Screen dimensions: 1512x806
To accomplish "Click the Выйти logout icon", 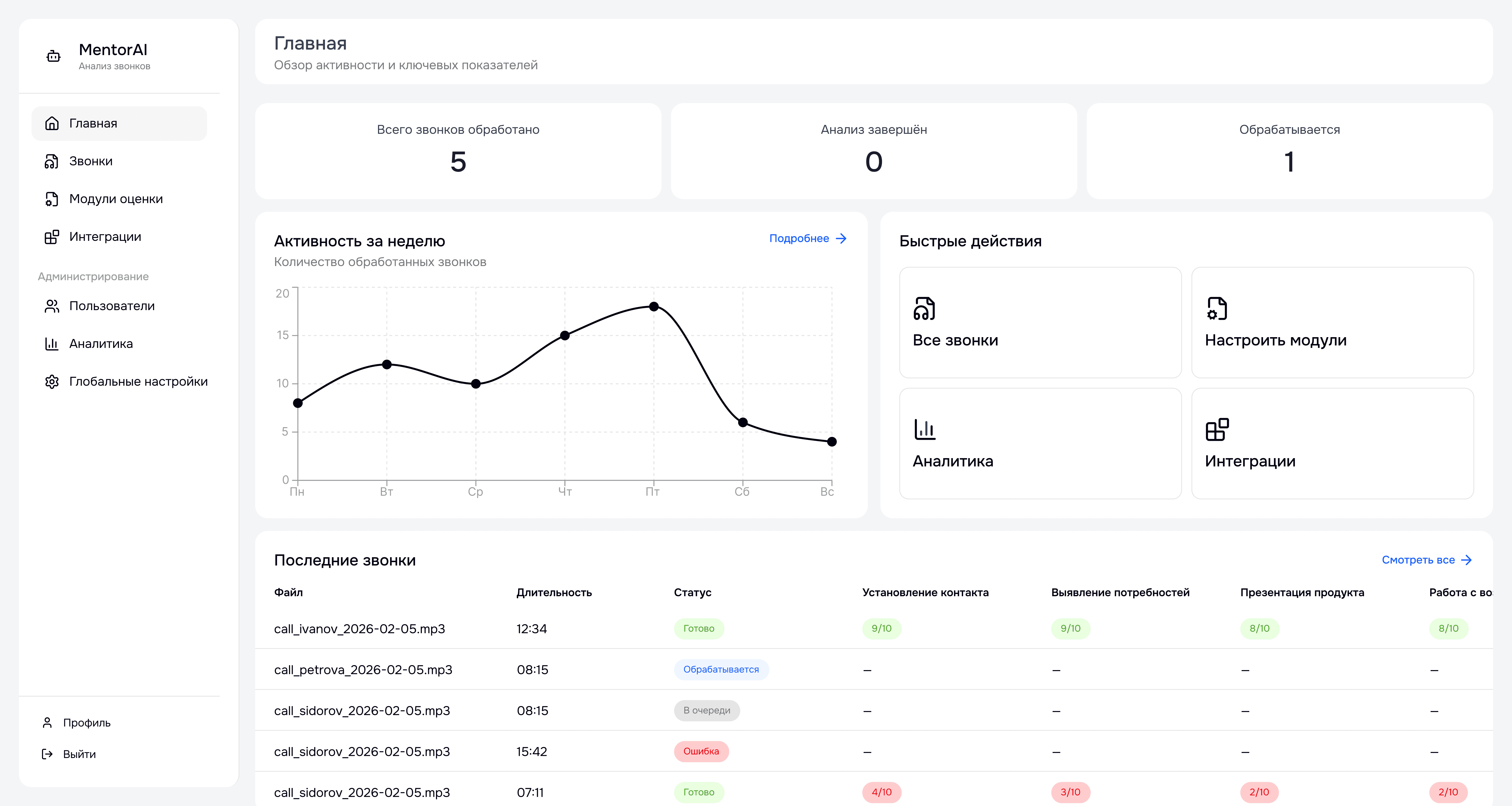I will pyautogui.click(x=48, y=754).
